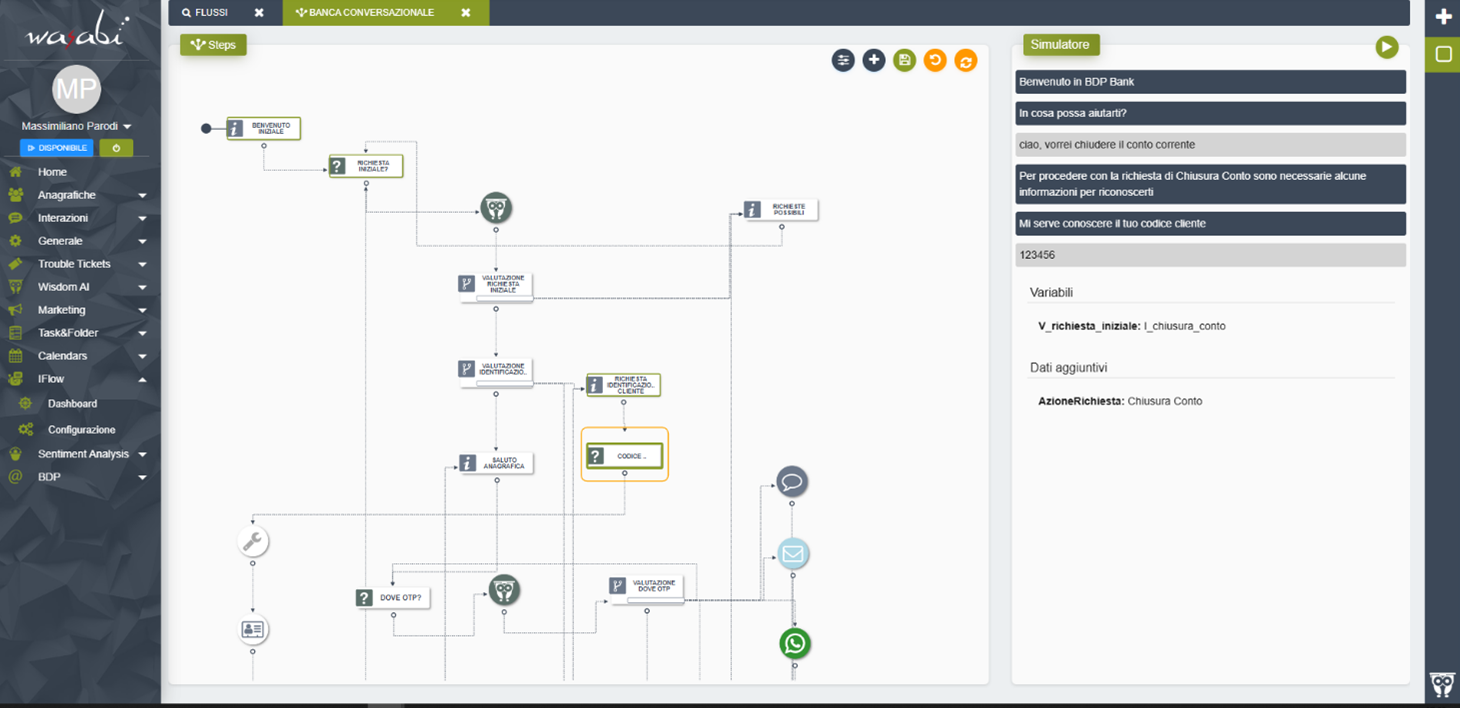Run the simulator with the play button
The width and height of the screenshot is (1460, 708).
(x=1386, y=47)
